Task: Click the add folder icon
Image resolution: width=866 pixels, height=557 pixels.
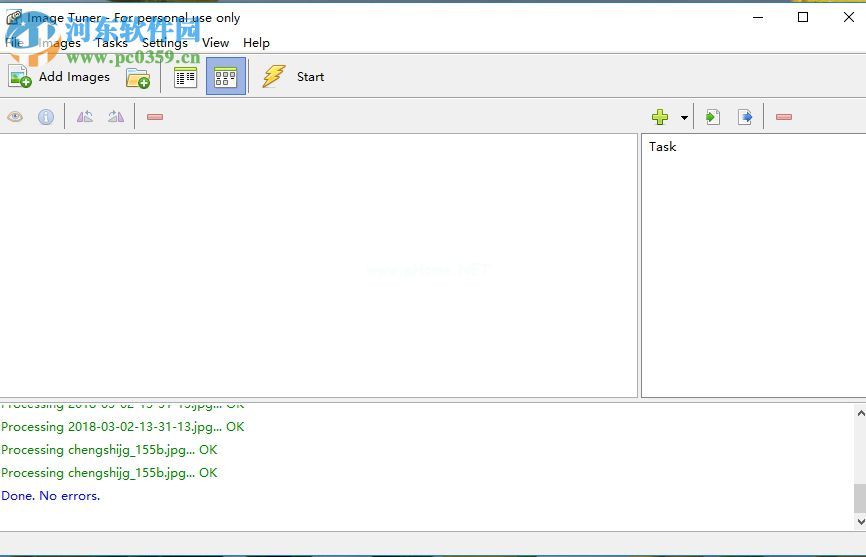Action: click(138, 77)
